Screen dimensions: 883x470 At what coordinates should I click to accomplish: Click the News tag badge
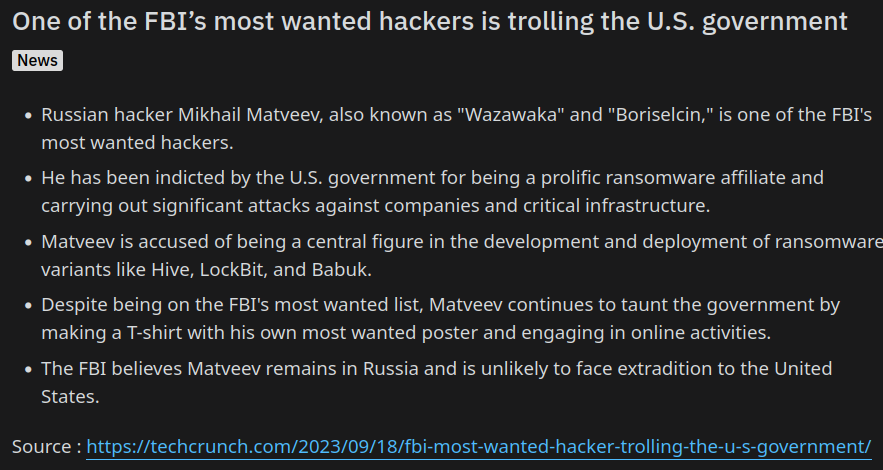coord(37,60)
